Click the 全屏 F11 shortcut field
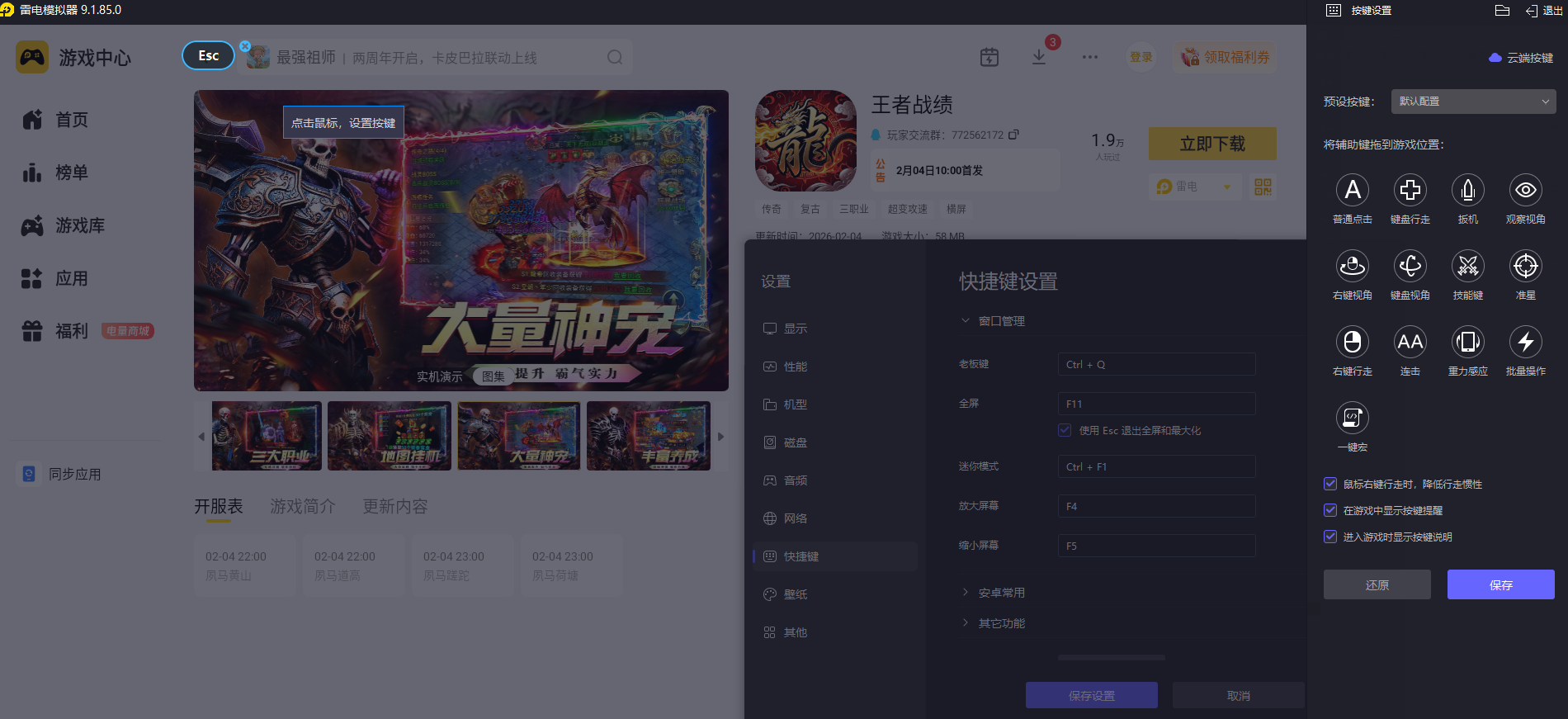1568x719 pixels. point(1157,404)
